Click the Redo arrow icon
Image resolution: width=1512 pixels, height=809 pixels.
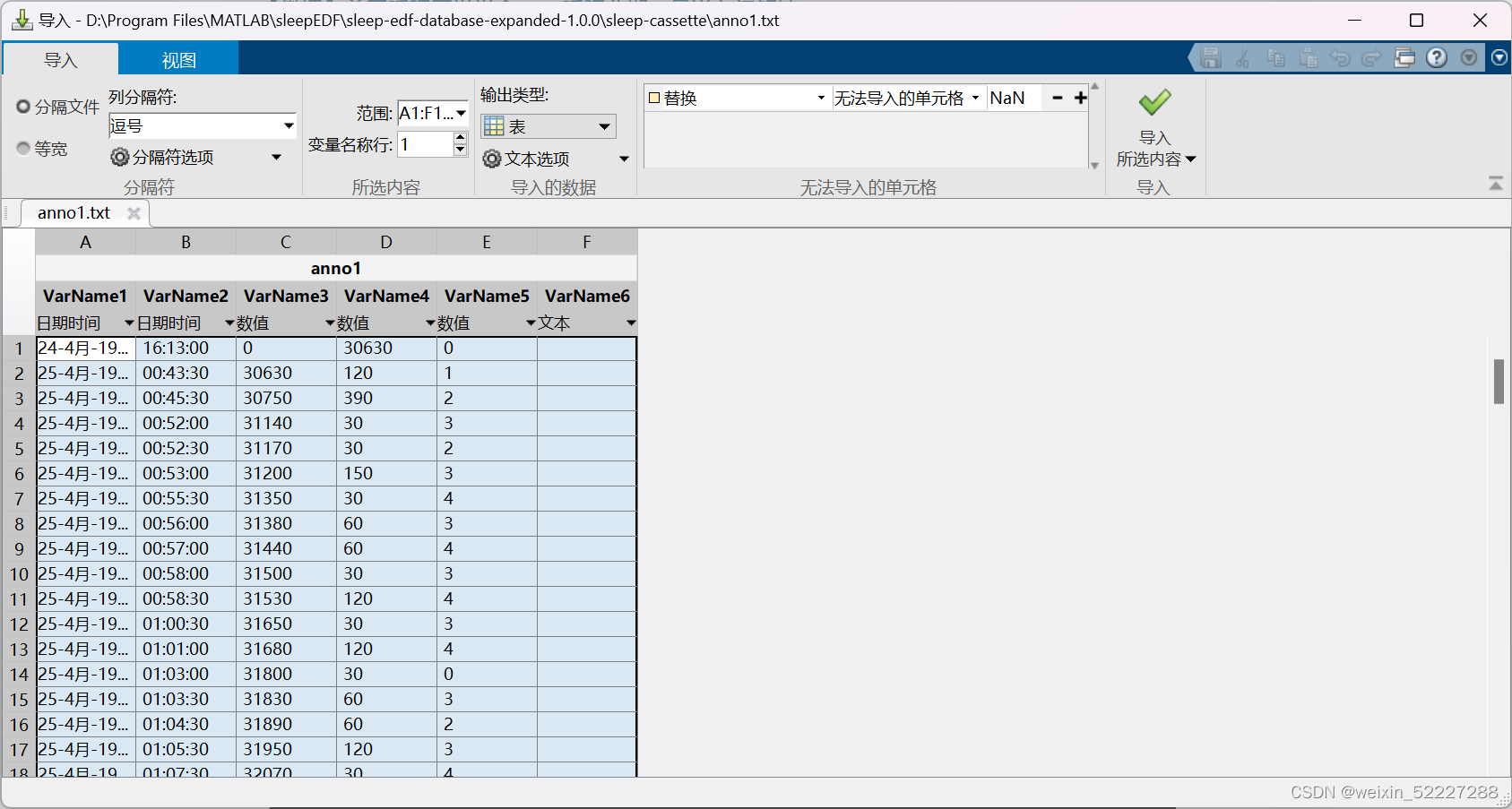pyautogui.click(x=1371, y=58)
